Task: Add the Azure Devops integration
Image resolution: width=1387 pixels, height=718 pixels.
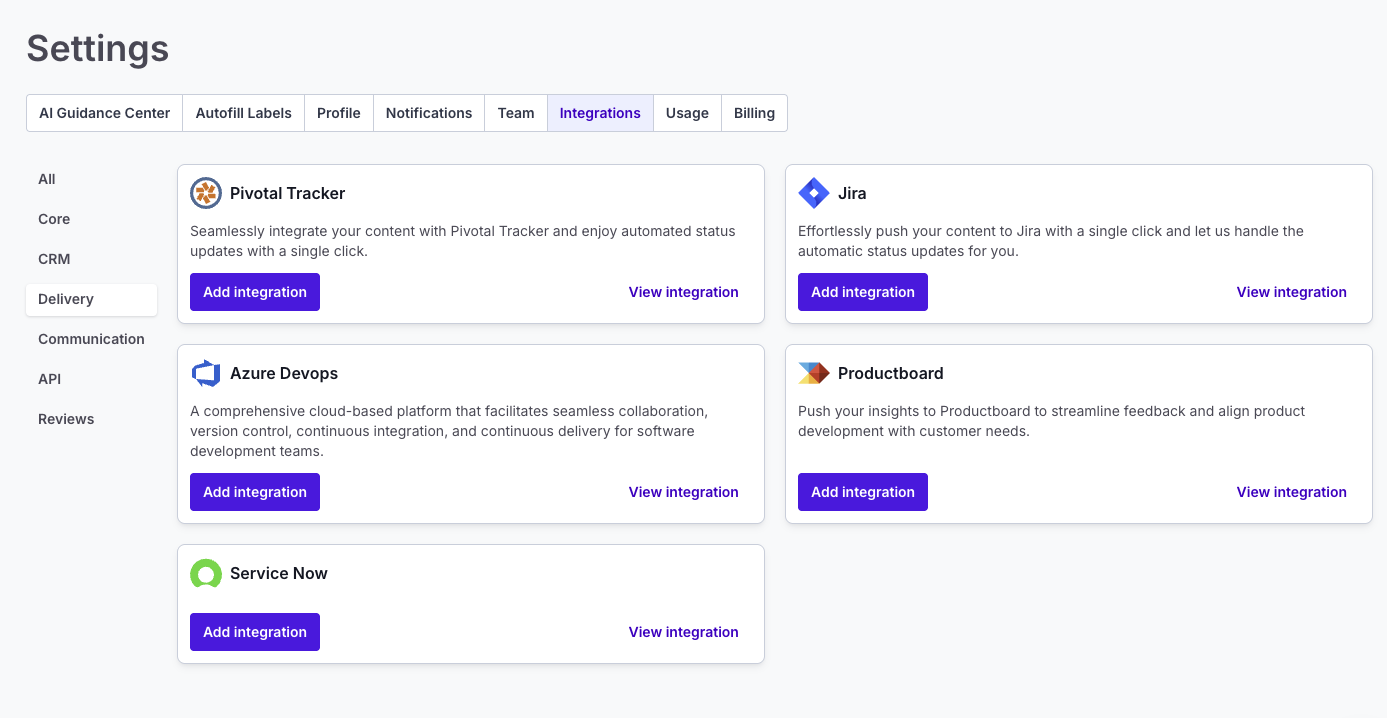Action: tap(255, 492)
